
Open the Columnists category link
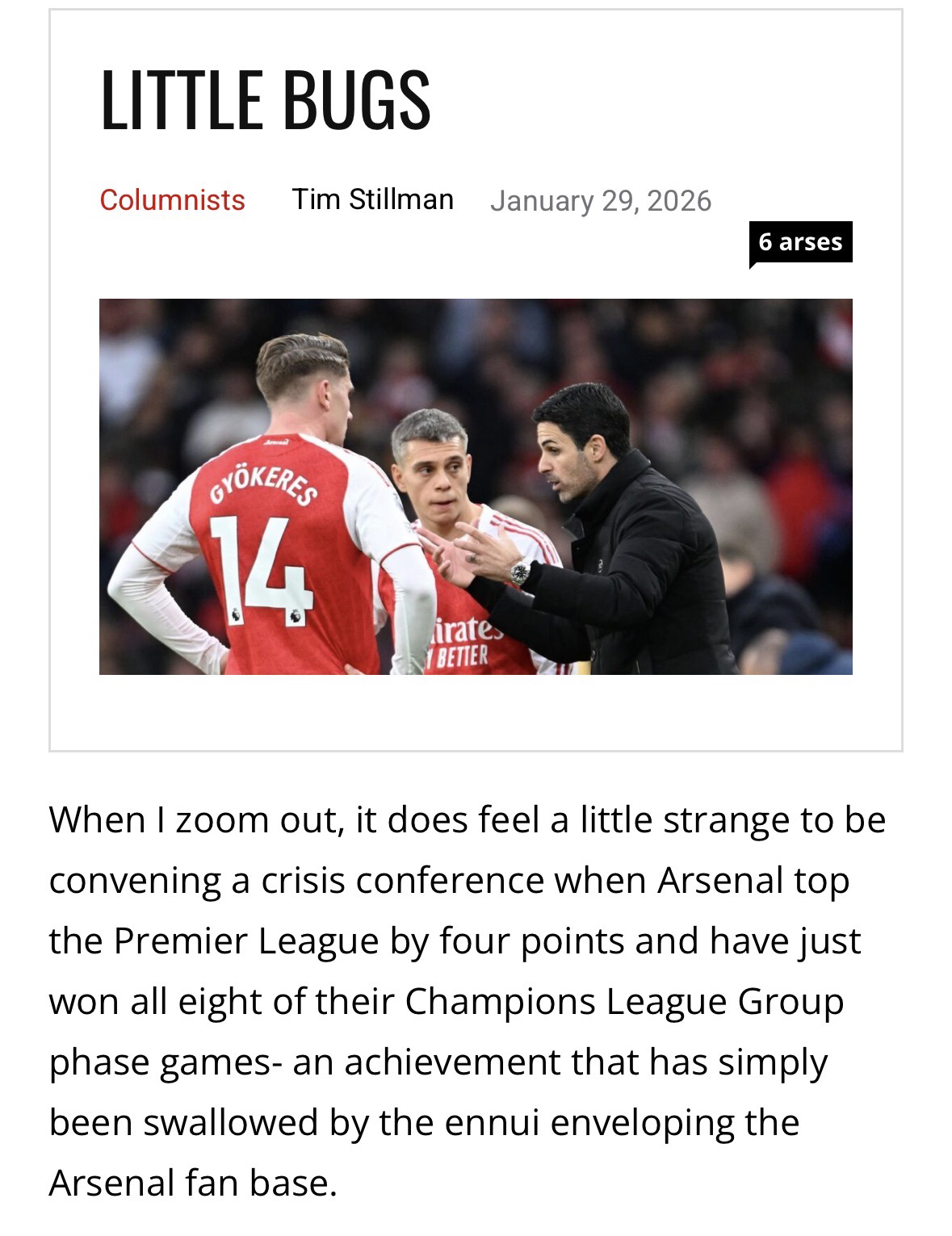click(x=172, y=199)
